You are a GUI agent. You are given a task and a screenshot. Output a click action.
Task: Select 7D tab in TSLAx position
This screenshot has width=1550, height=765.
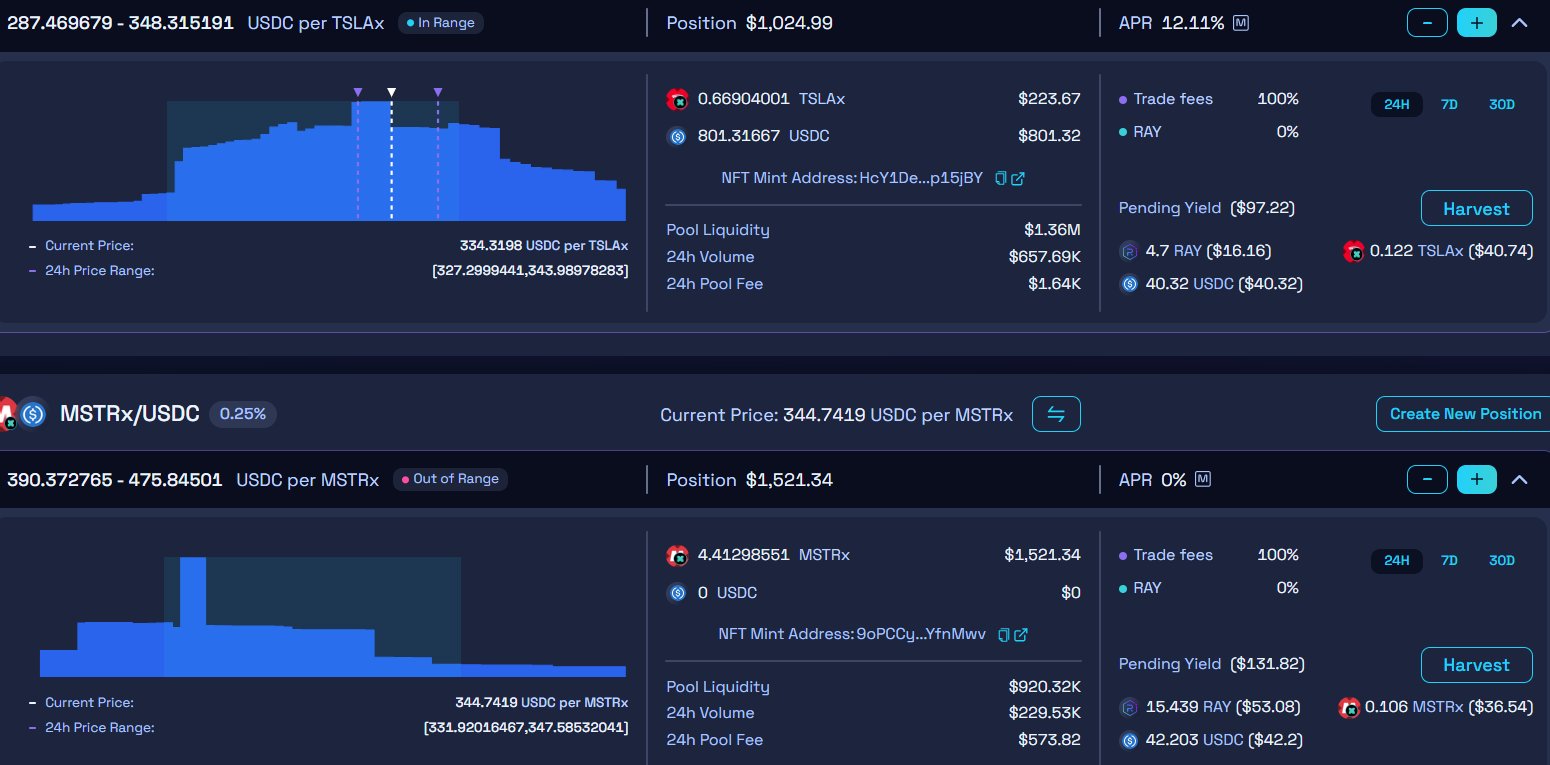(1449, 104)
